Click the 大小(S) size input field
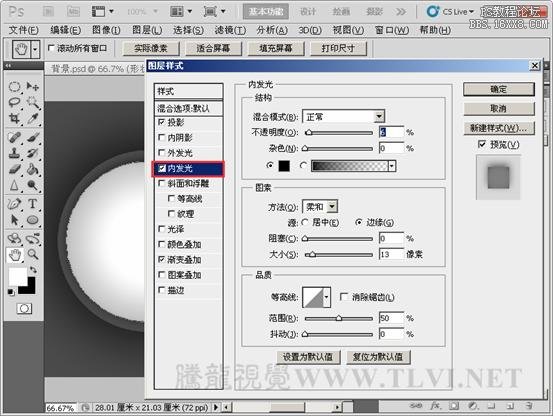Image resolution: width=553 pixels, height=416 pixels. pos(391,254)
